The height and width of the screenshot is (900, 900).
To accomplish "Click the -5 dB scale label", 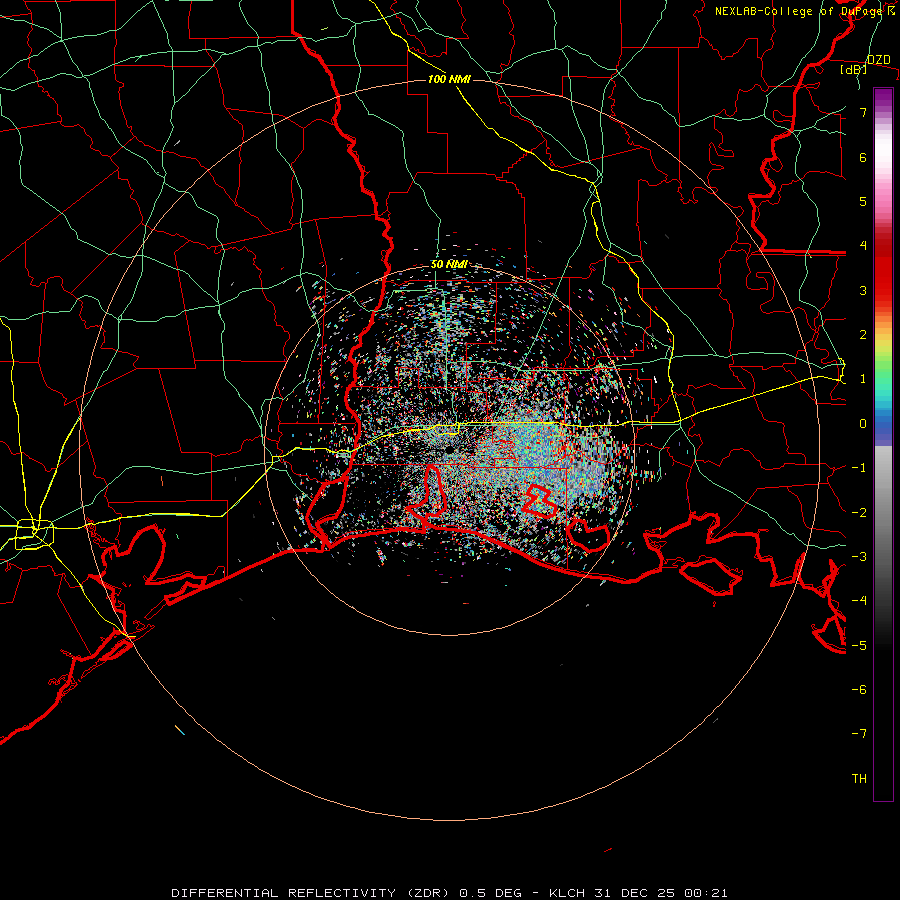I will pyautogui.click(x=859, y=645).
